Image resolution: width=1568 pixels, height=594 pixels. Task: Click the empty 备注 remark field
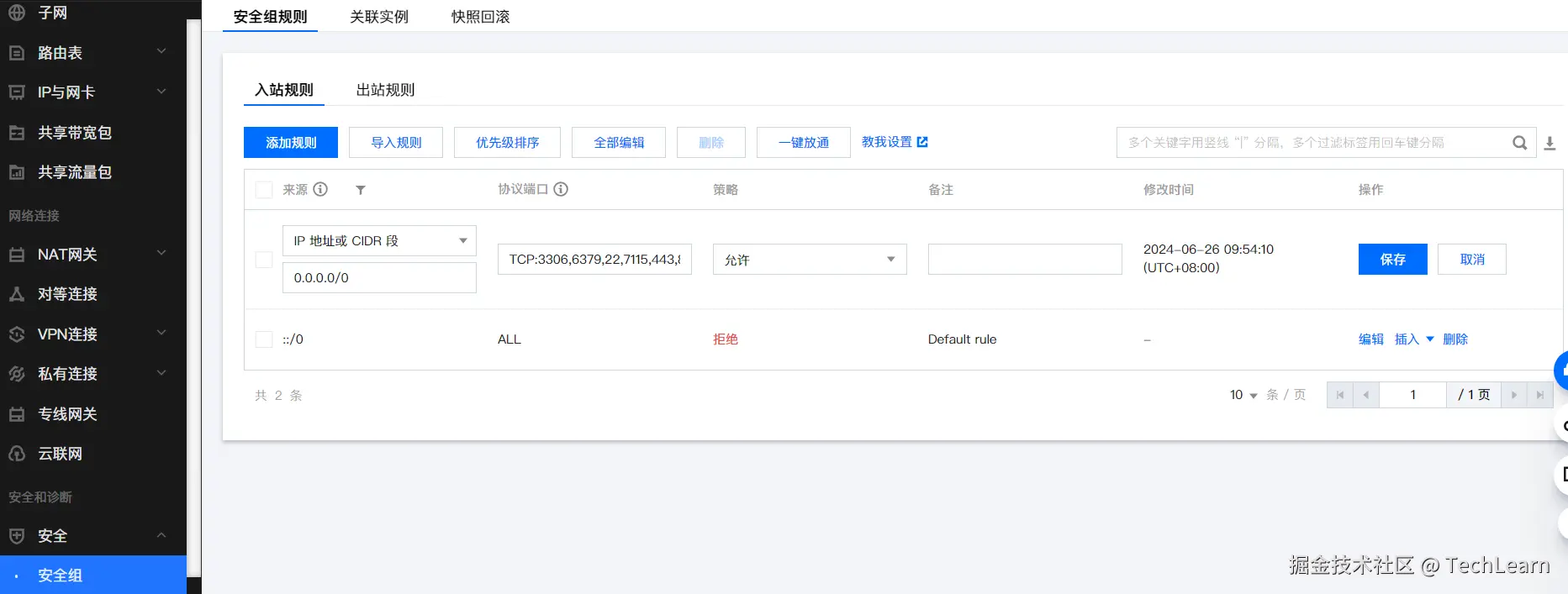(1025, 260)
